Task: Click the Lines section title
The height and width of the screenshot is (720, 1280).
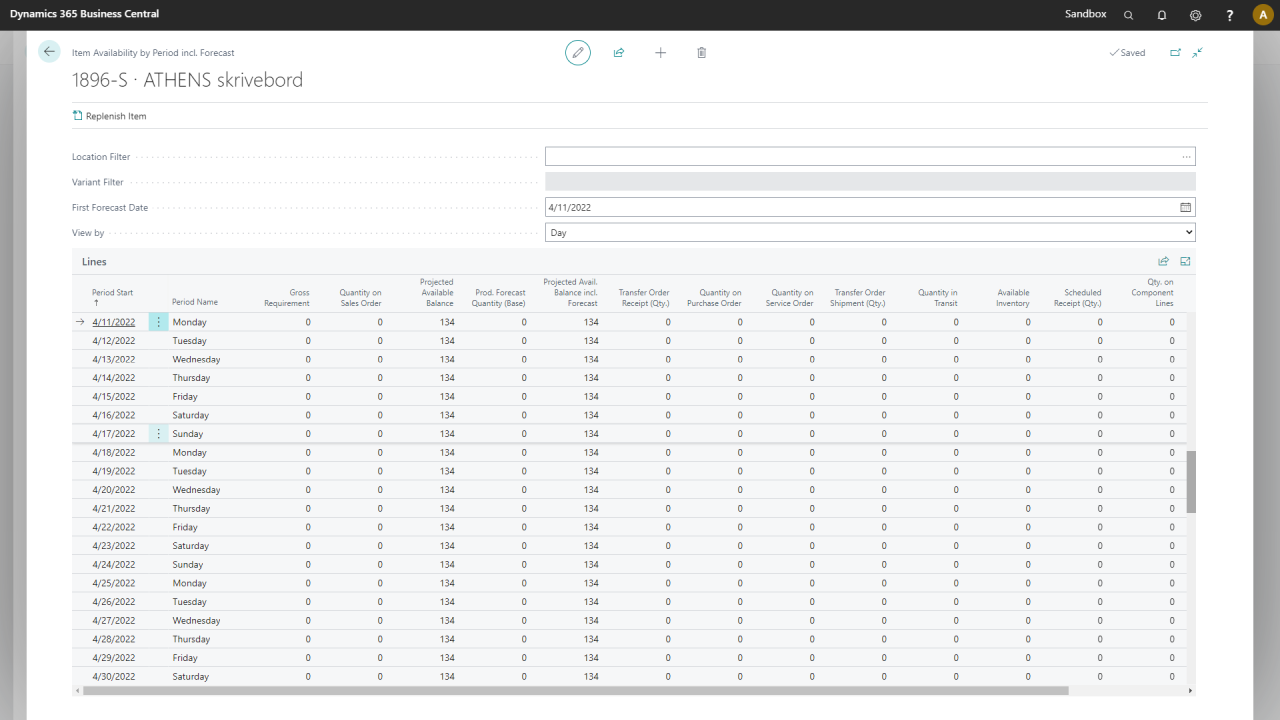Action: pos(94,262)
